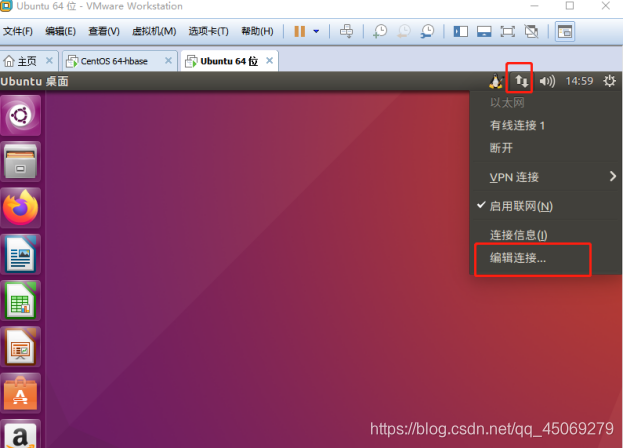Click 断开 to disconnect wired connection
The width and height of the screenshot is (624, 448).
(x=546, y=148)
